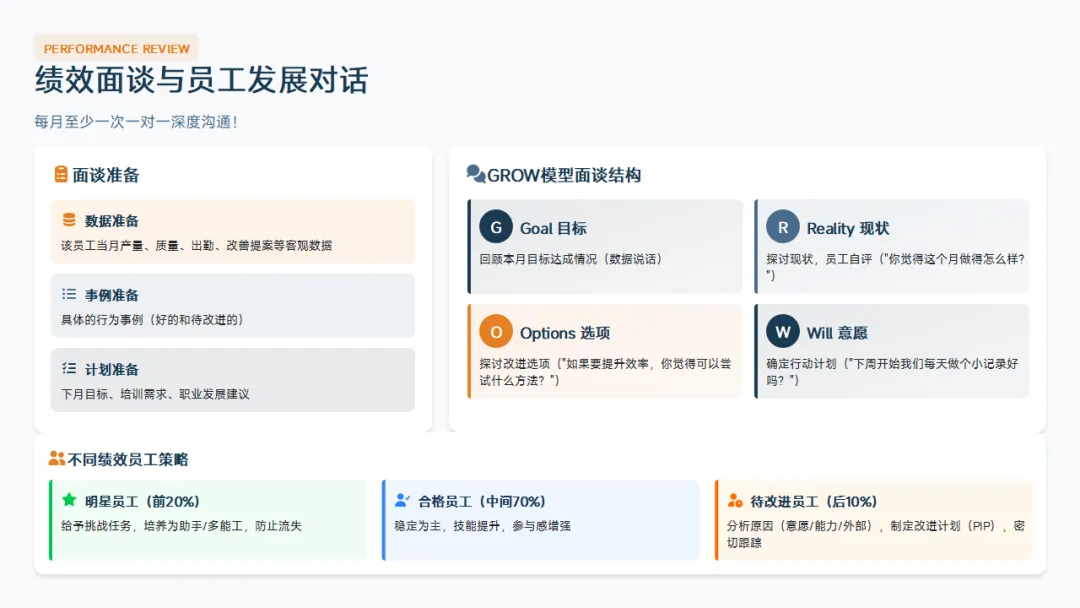Viewport: 1080px width, 608px height.
Task: Click the clipboard icon beside 面谈准备
Action: (x=61, y=174)
